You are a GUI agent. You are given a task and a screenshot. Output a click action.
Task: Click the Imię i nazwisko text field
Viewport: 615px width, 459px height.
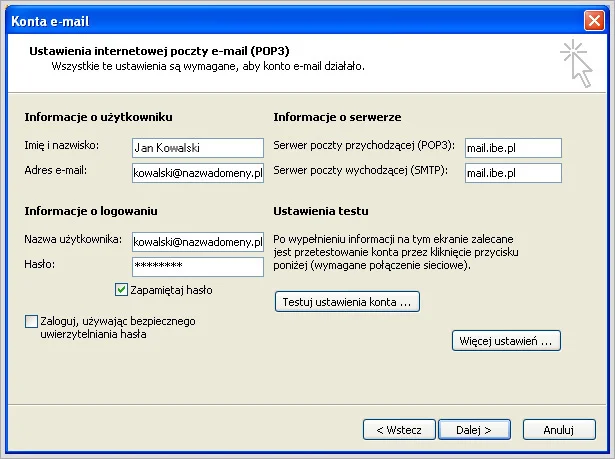point(197,147)
